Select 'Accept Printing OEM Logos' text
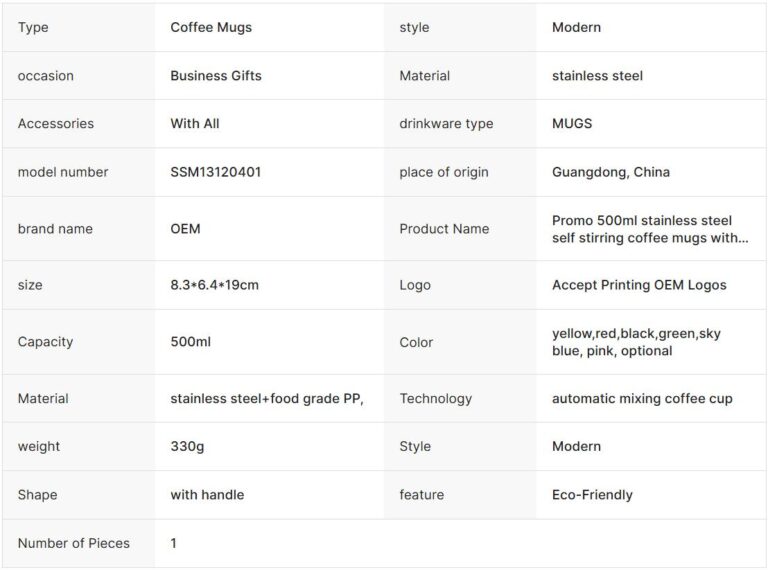Viewport: 768px width, 570px height. (x=639, y=285)
